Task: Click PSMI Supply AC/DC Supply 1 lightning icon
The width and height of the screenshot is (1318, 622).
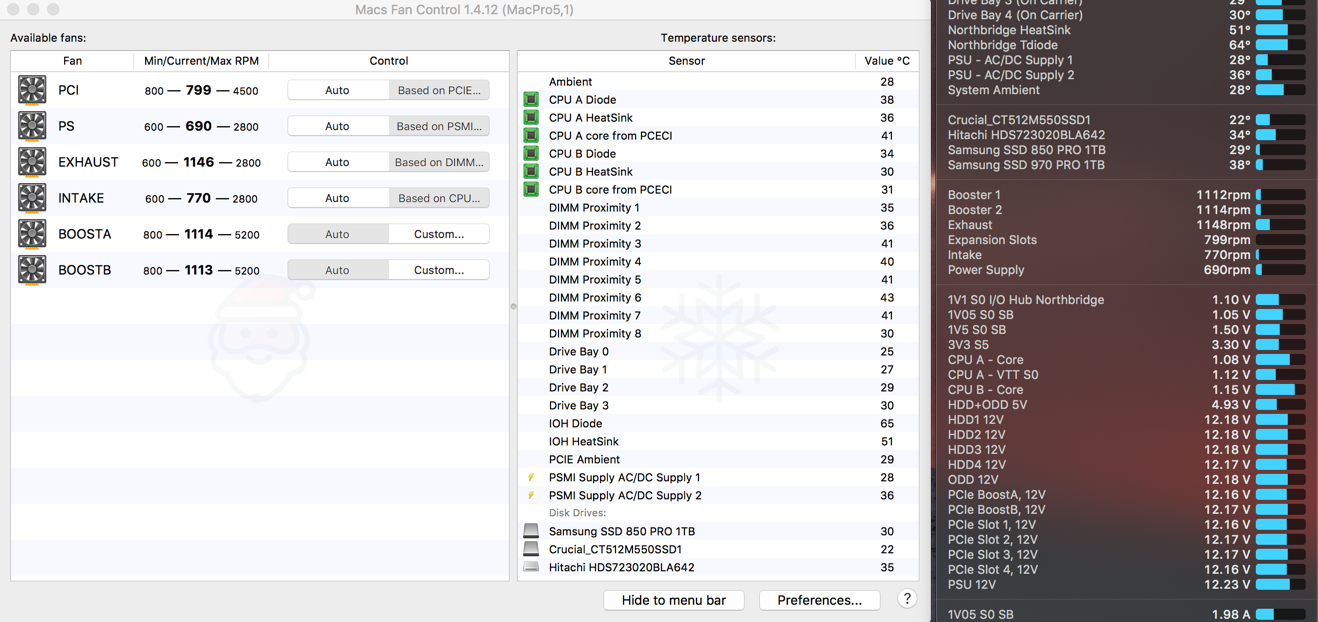Action: [x=531, y=478]
